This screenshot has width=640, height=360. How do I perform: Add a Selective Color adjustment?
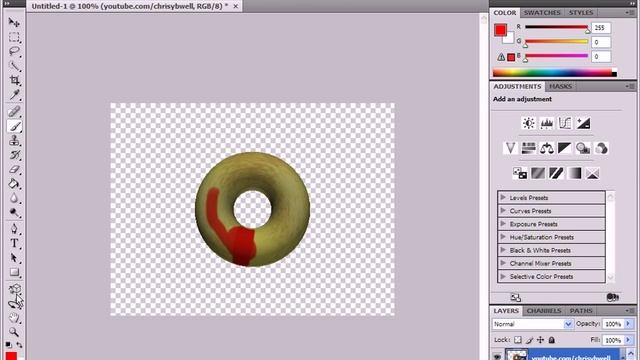tap(593, 173)
